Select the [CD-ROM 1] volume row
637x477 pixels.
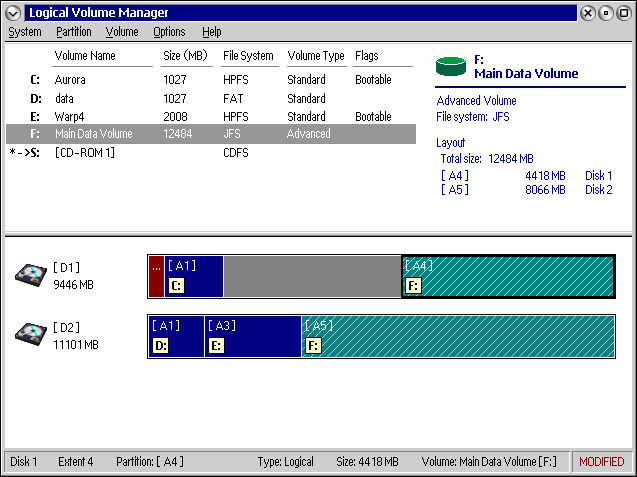click(x=211, y=153)
